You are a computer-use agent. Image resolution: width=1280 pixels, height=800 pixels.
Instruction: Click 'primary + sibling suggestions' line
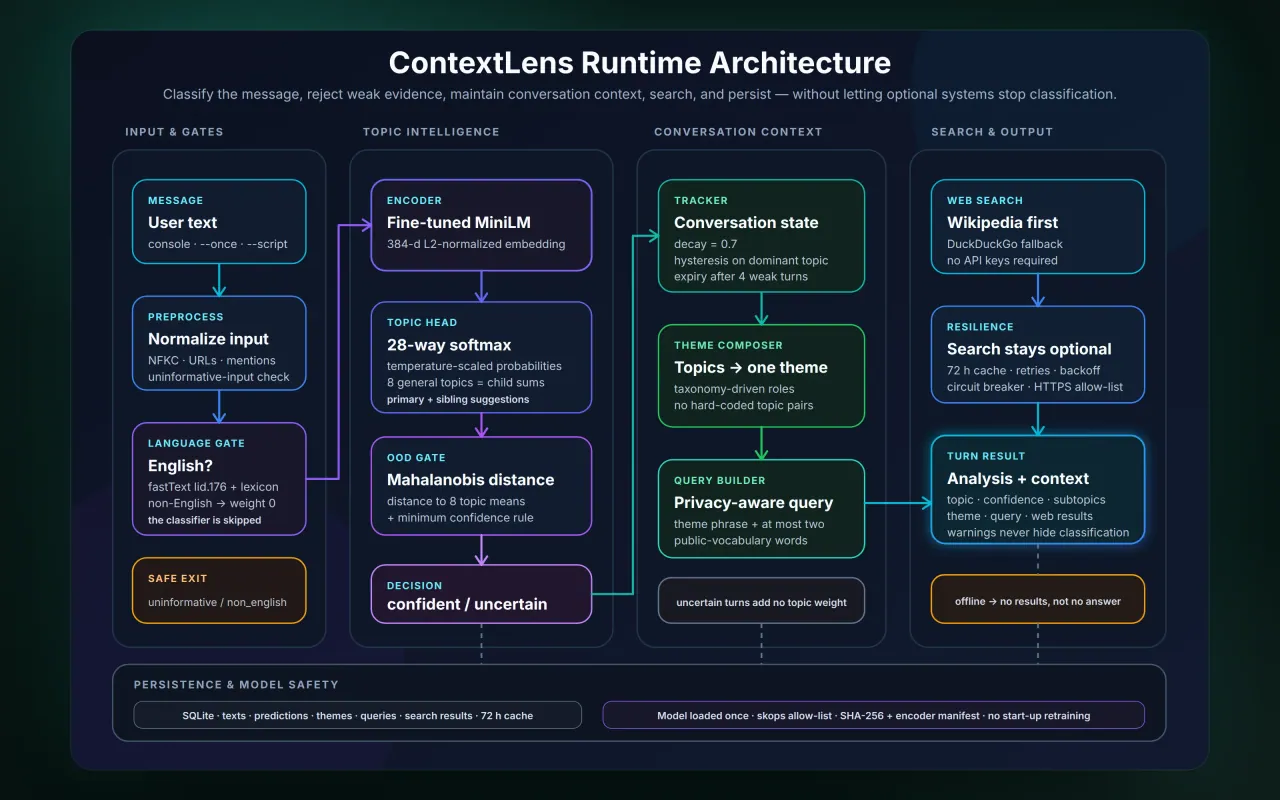pyautogui.click(x=458, y=400)
